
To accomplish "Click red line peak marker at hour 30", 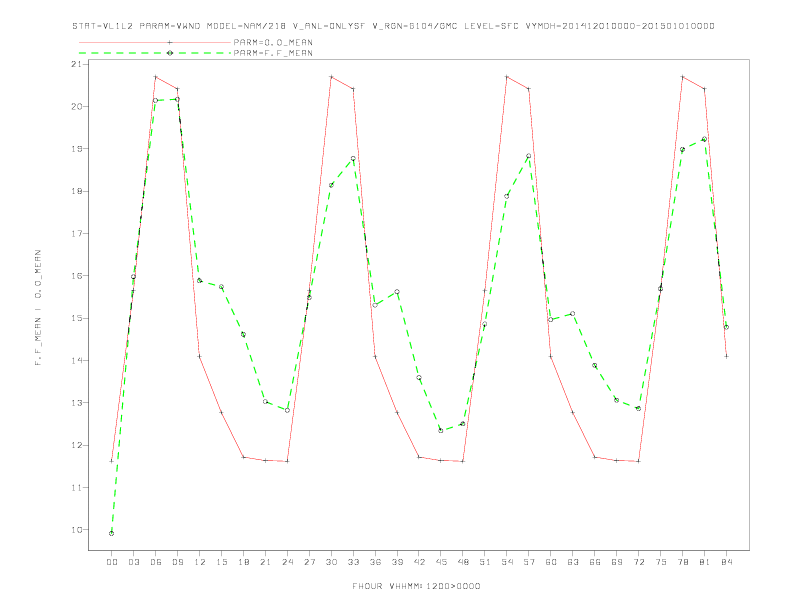I will click(331, 77).
